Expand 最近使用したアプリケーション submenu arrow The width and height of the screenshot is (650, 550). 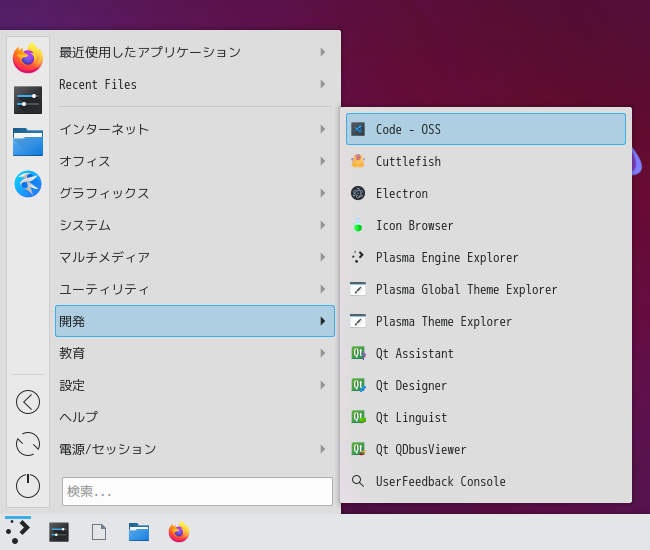(323, 52)
